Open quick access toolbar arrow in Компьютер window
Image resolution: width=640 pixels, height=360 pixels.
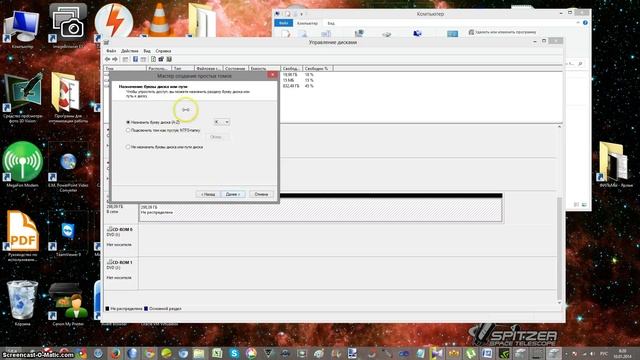tap(302, 14)
